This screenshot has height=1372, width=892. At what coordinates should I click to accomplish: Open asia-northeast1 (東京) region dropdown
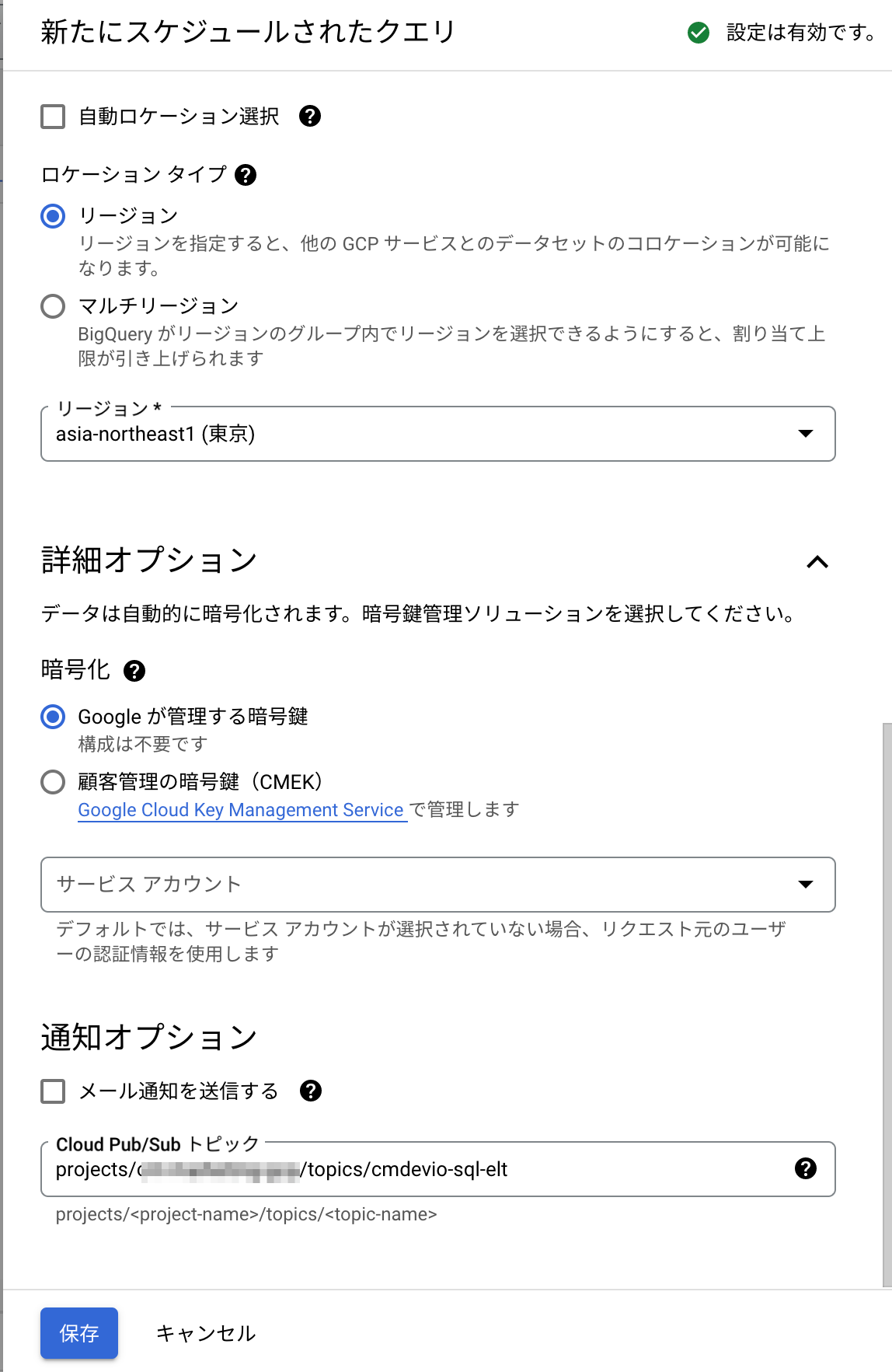(438, 434)
